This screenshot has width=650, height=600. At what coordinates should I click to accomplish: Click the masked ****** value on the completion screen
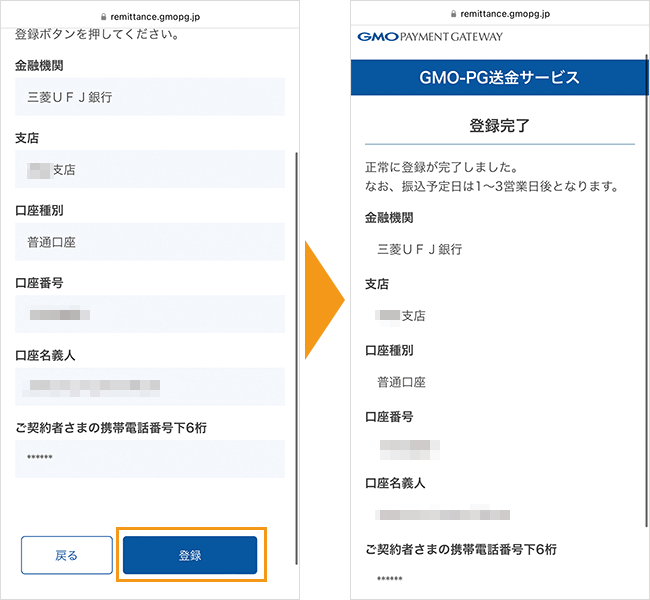tap(390, 579)
